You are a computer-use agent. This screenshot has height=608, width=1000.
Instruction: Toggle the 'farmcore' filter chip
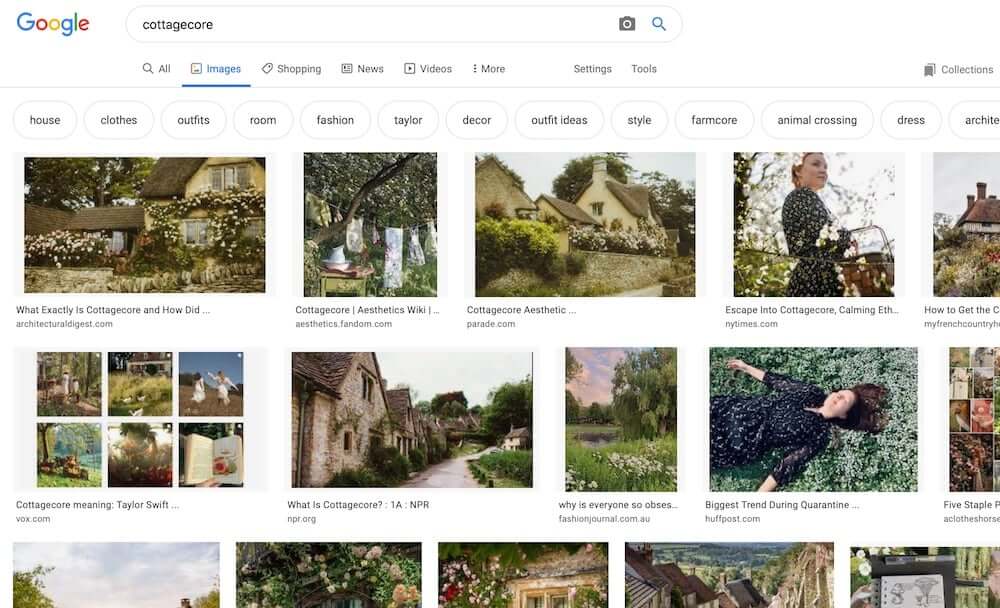[x=714, y=119]
